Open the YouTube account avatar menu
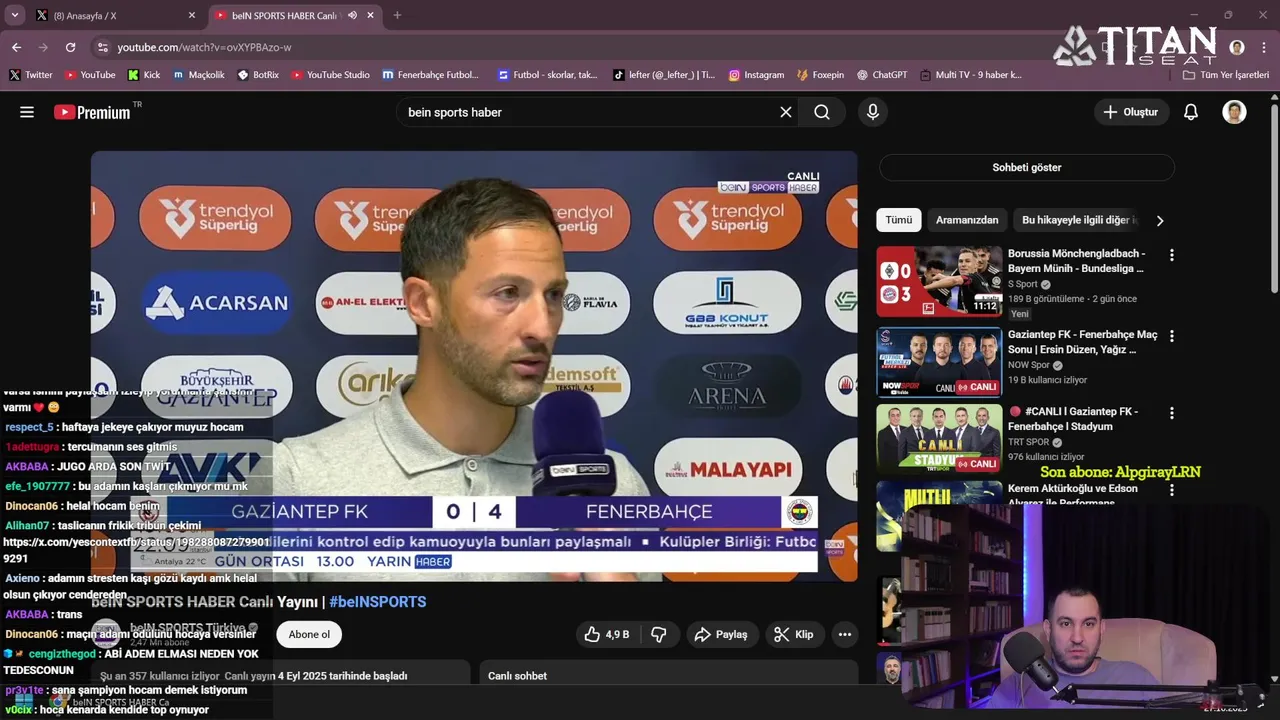Screen dimensions: 1280x720 point(1234,112)
